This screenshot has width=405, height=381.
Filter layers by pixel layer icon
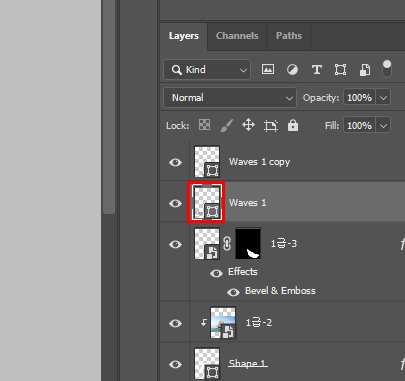(x=268, y=69)
